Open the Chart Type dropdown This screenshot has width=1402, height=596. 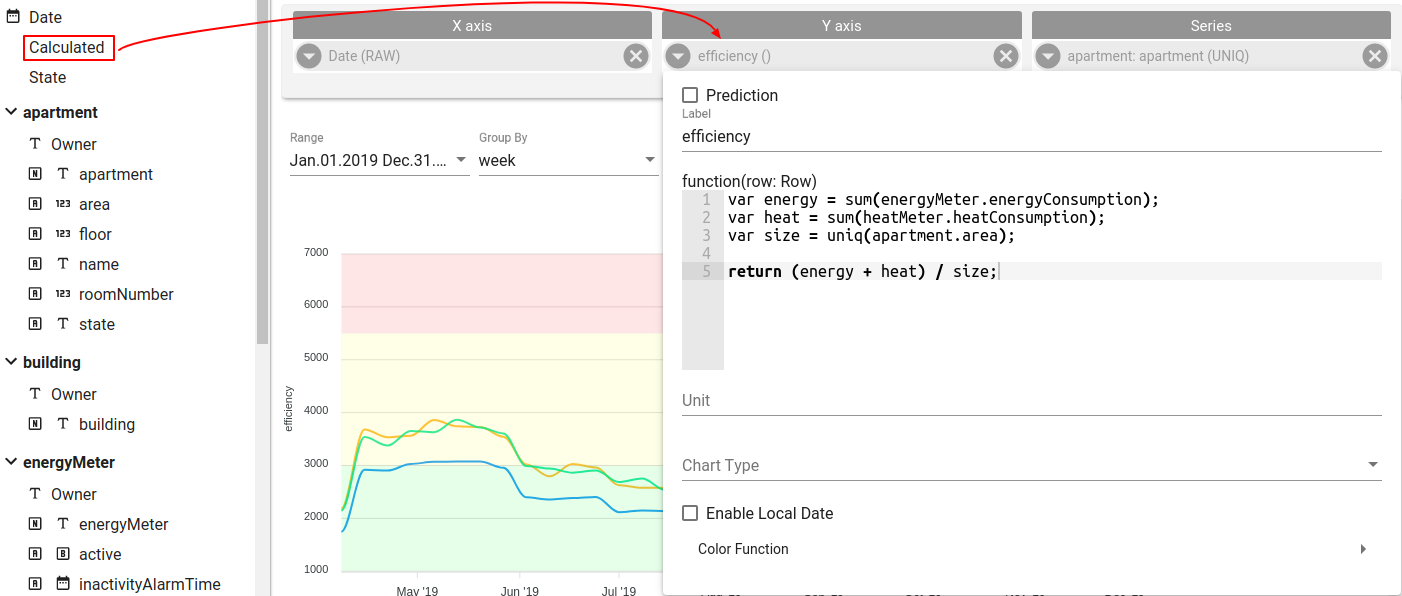1032,465
